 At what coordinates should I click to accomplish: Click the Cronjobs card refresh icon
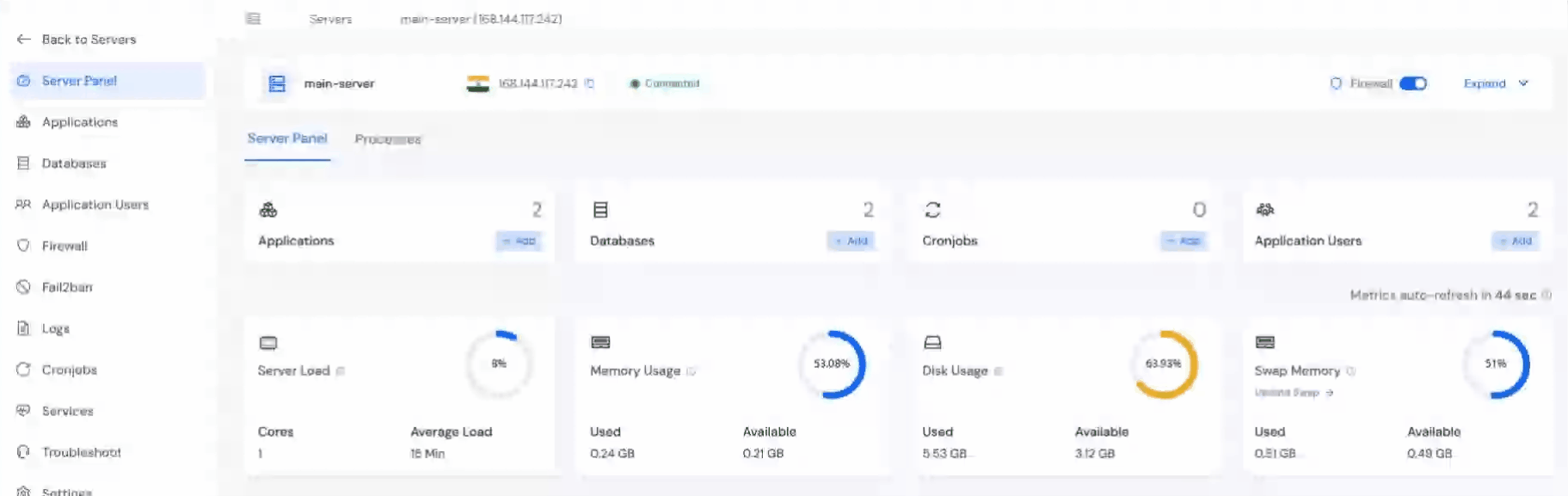click(932, 210)
